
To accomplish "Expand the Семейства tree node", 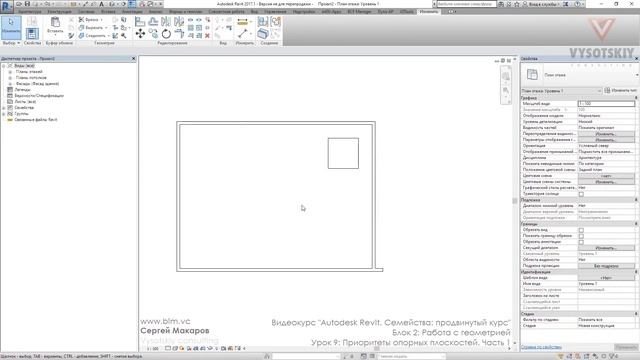I will point(4,108).
